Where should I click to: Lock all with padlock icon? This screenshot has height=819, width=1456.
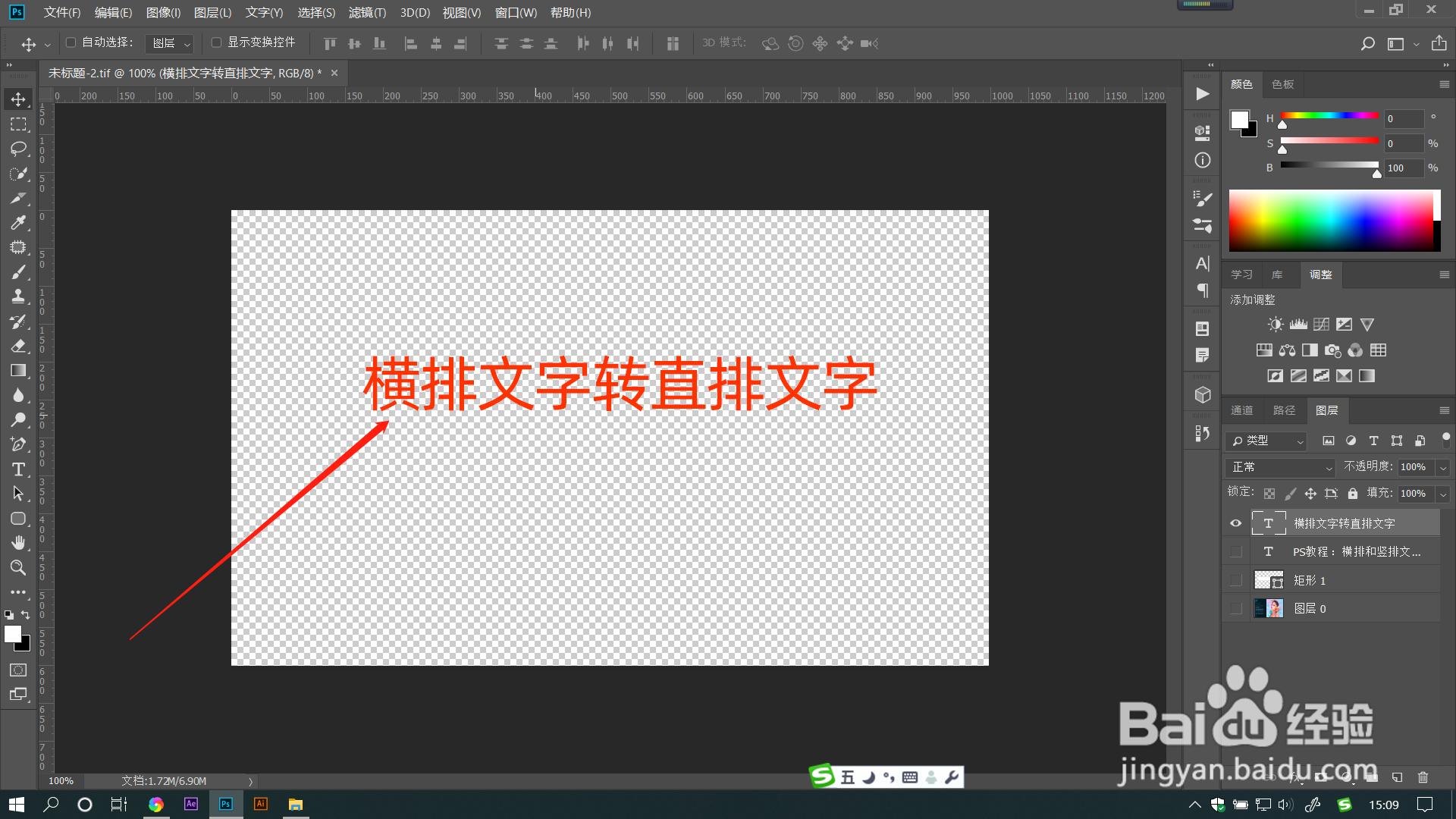(1352, 494)
